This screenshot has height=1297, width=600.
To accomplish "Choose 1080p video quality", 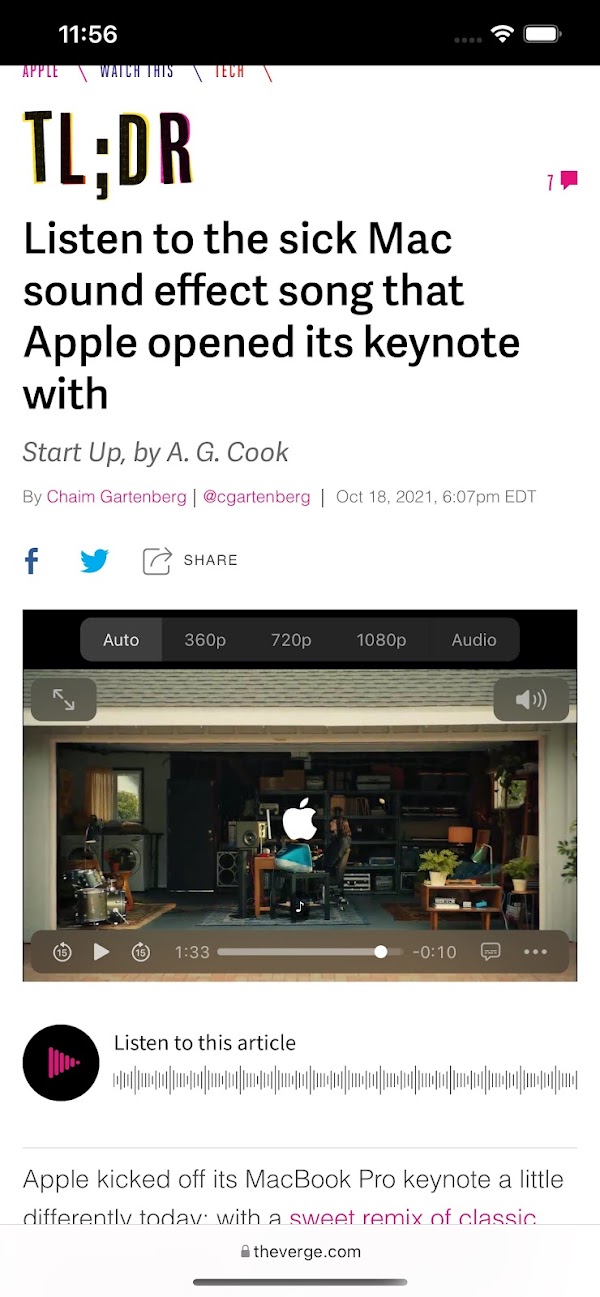I will 381,640.
